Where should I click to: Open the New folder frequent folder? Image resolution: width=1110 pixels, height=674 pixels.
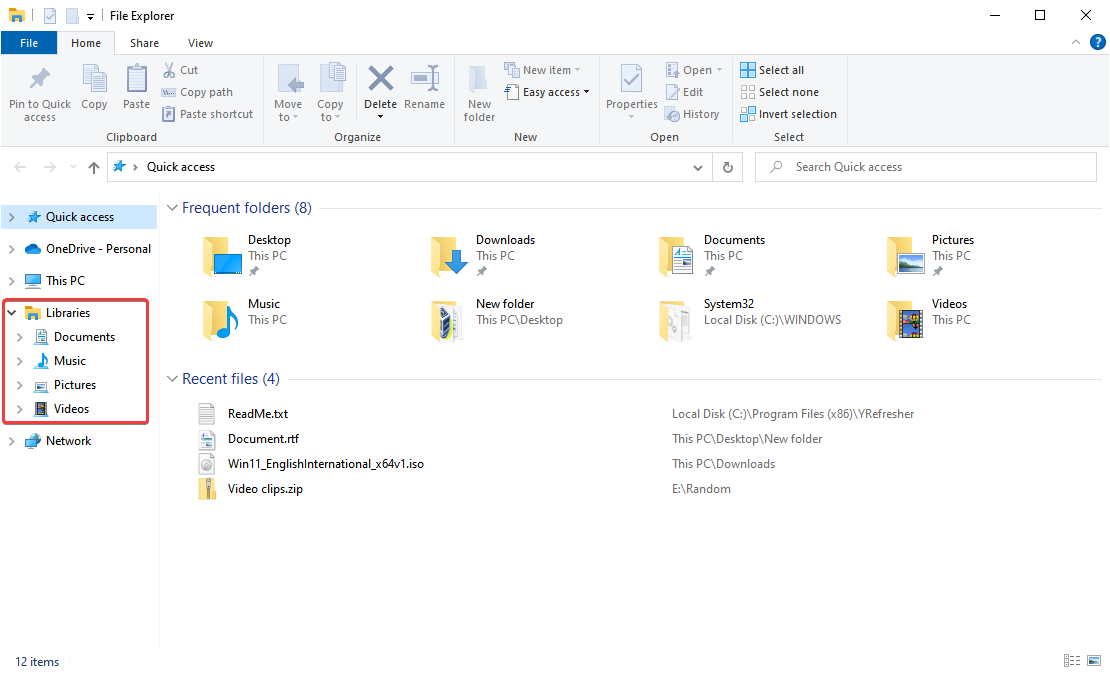pyautogui.click(x=498, y=319)
